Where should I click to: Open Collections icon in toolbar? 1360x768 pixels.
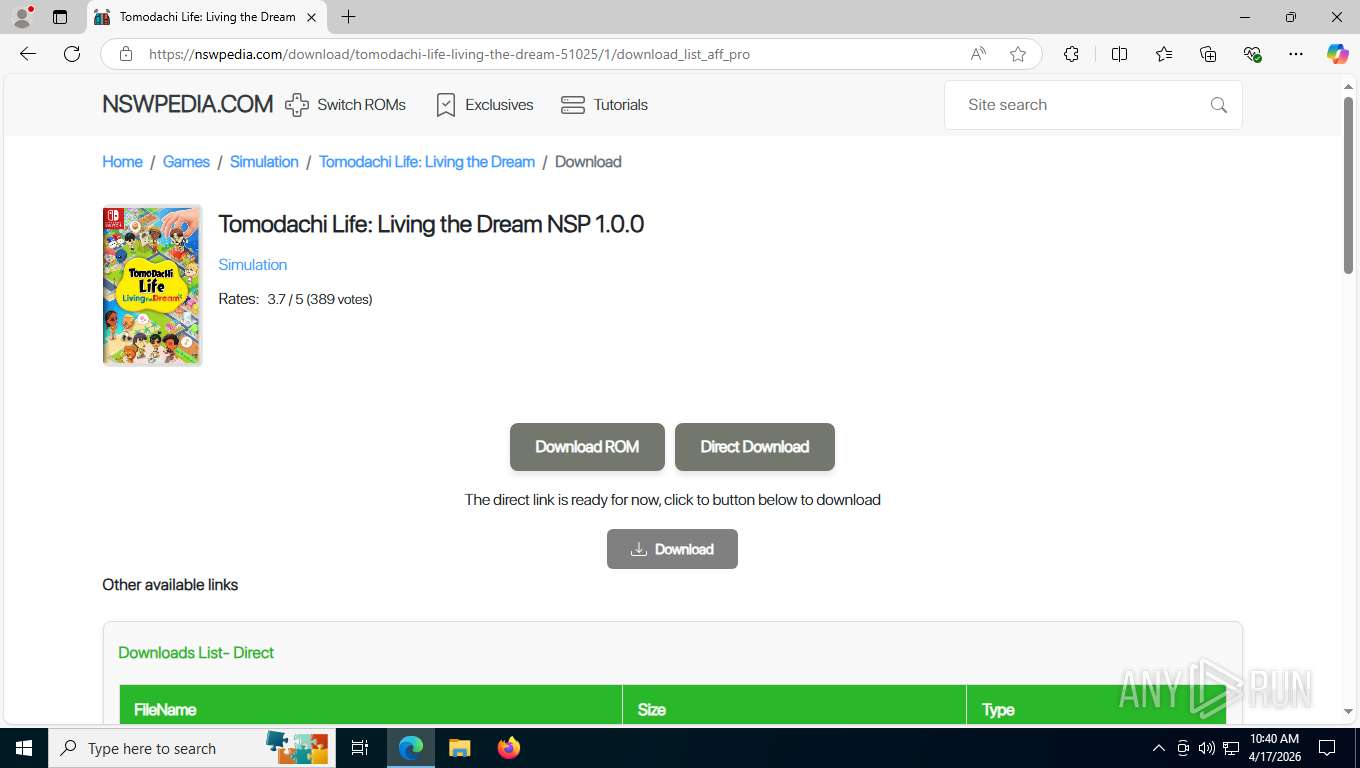(1208, 54)
